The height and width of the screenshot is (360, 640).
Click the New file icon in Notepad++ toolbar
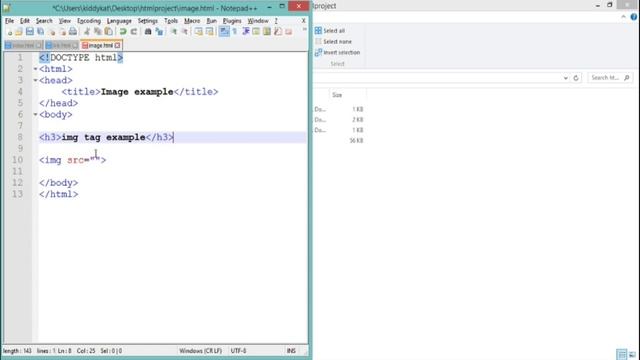9,32
